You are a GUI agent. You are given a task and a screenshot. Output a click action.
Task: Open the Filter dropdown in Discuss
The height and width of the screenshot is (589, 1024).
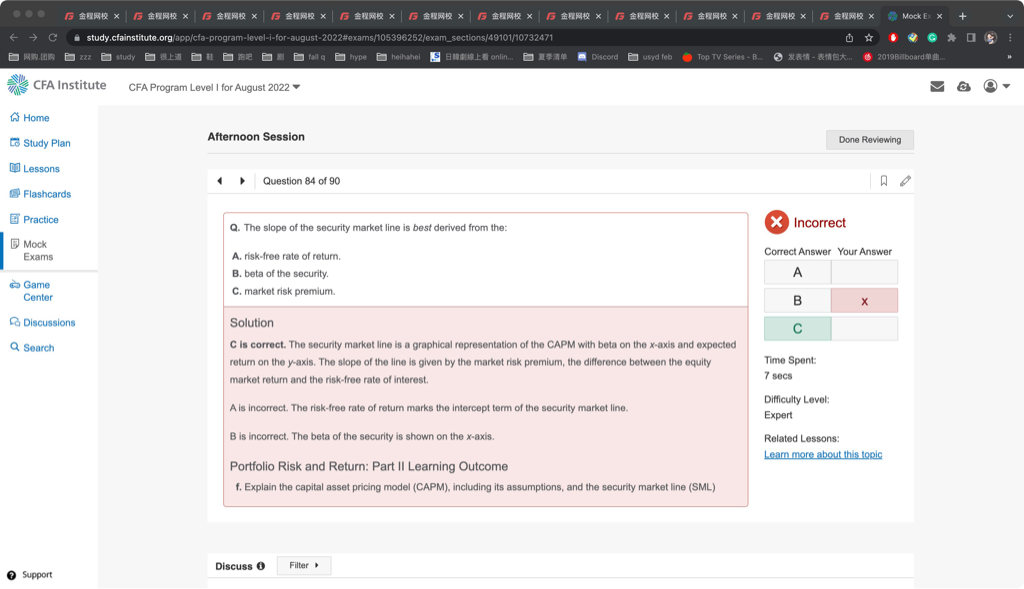coord(303,566)
